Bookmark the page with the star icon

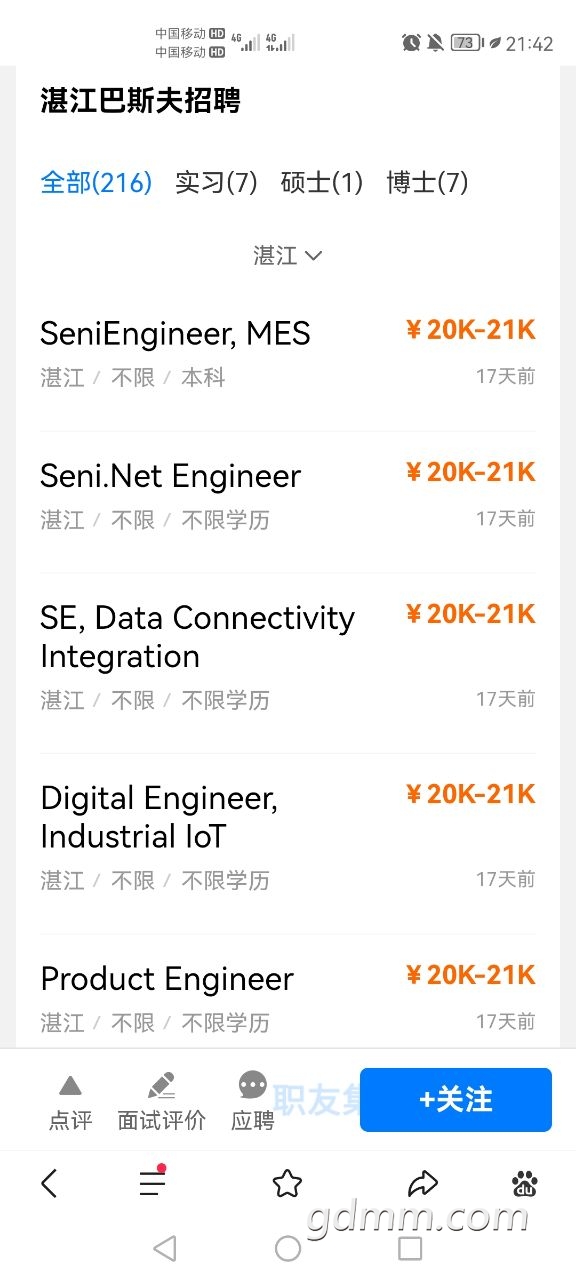pos(287,1184)
